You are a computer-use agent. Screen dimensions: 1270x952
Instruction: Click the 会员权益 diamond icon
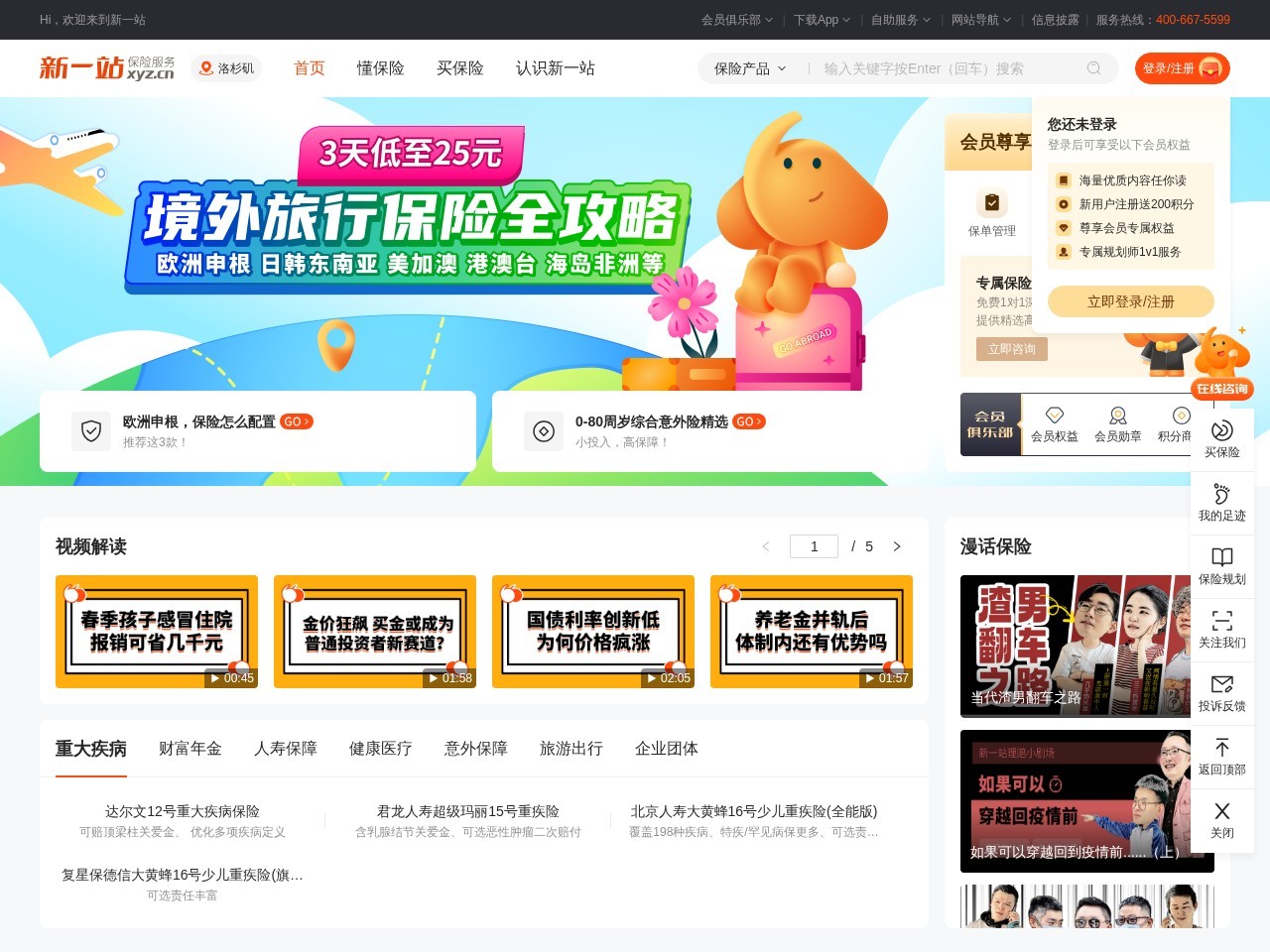click(1055, 416)
